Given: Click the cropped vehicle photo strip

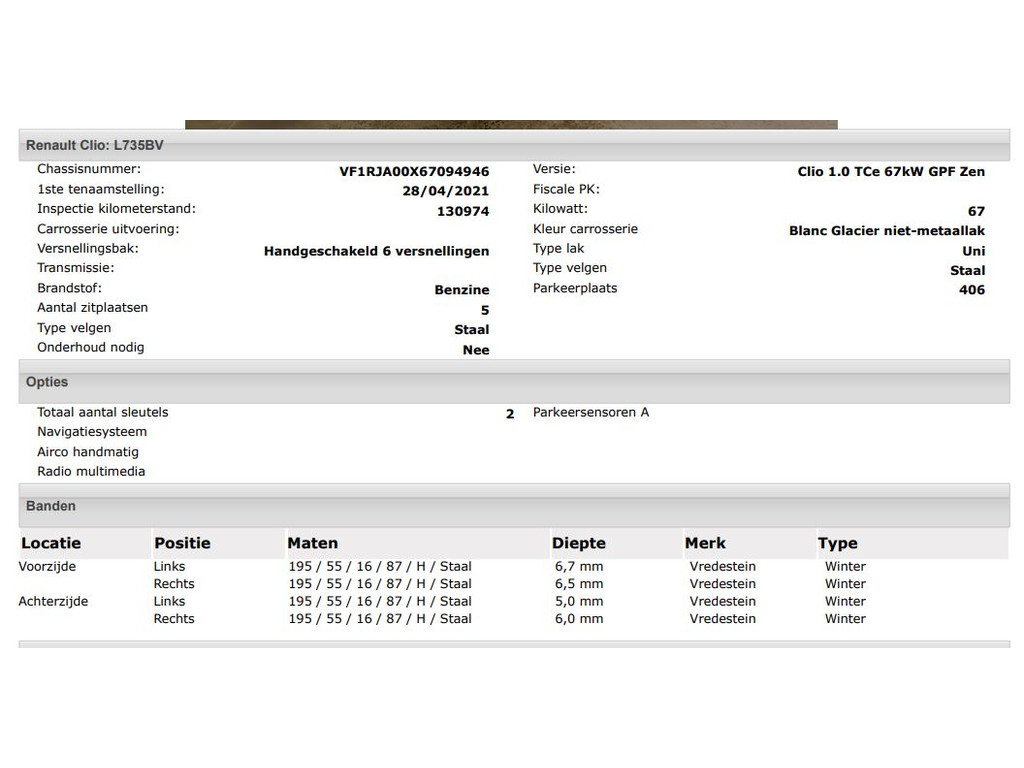Looking at the screenshot, I should 511,125.
